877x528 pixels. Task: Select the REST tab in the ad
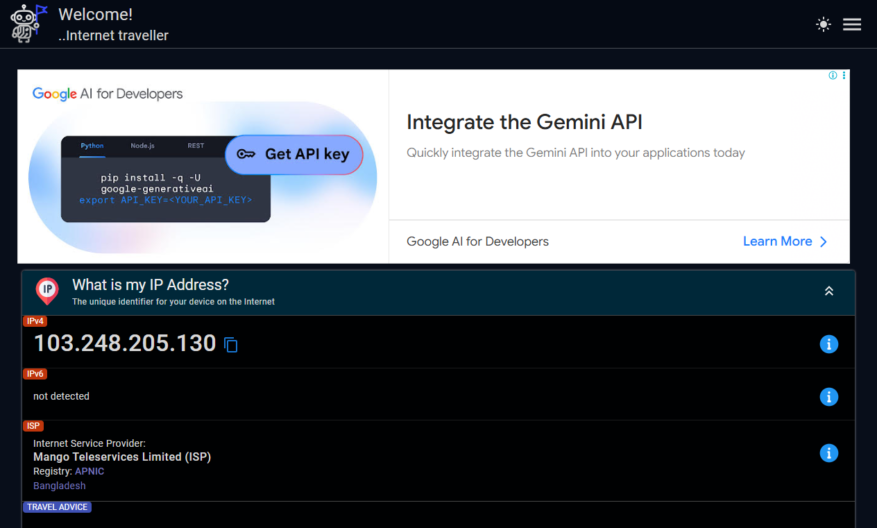pyautogui.click(x=196, y=145)
